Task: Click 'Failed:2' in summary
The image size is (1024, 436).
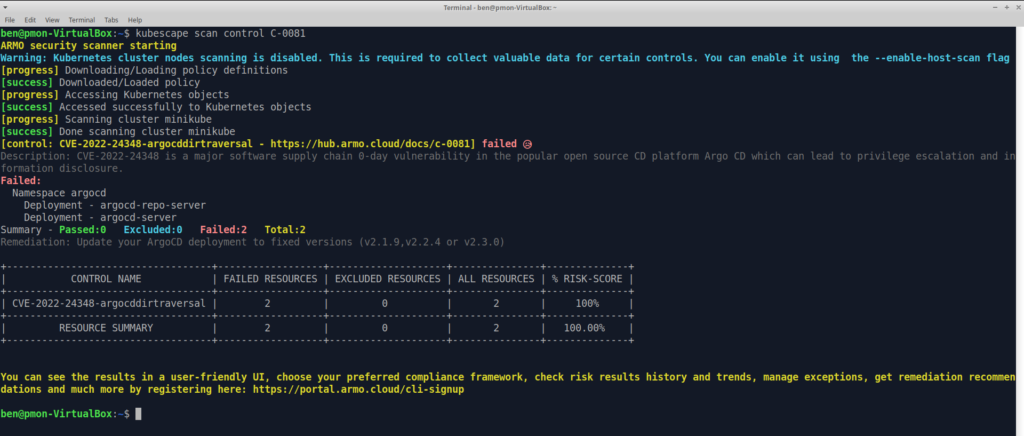Action: (223, 230)
